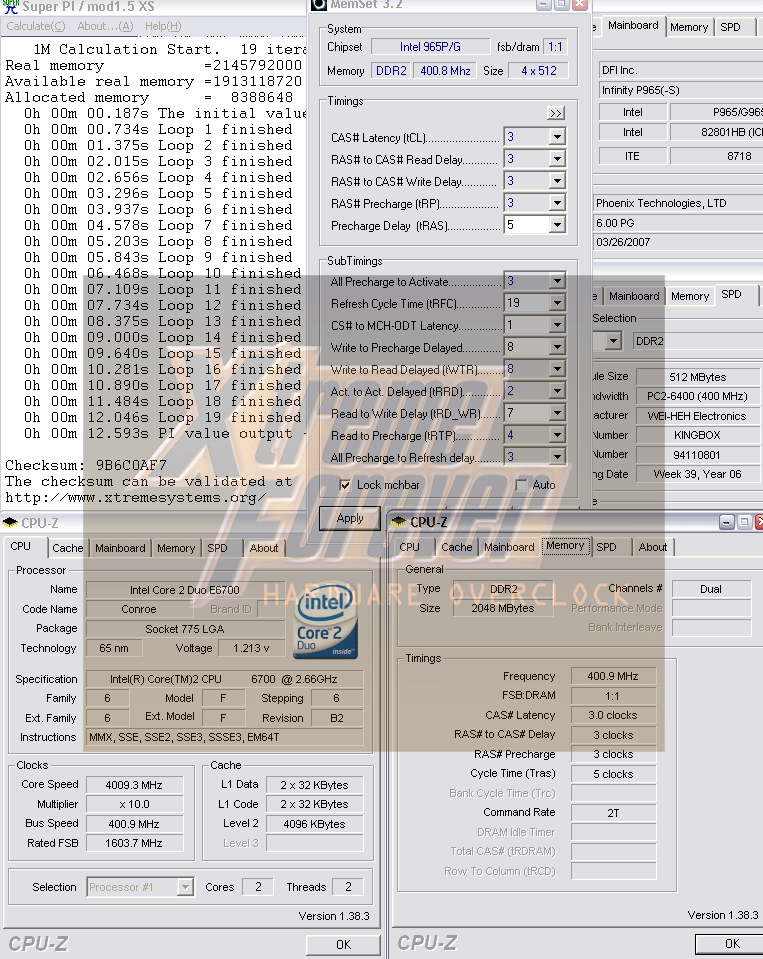Image resolution: width=763 pixels, height=959 pixels.
Task: Click the http://www.xtremesystems.org/ text
Action: [x=136, y=498]
